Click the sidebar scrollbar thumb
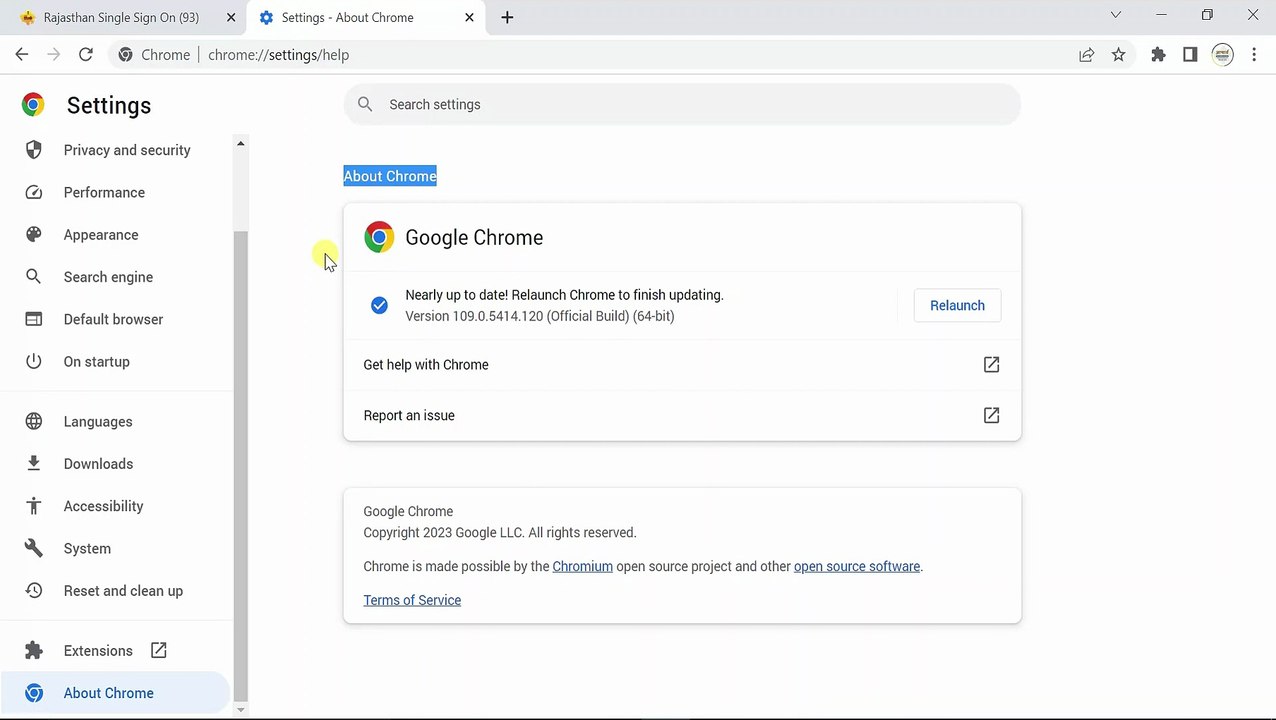The image size is (1276, 720). coord(240,464)
